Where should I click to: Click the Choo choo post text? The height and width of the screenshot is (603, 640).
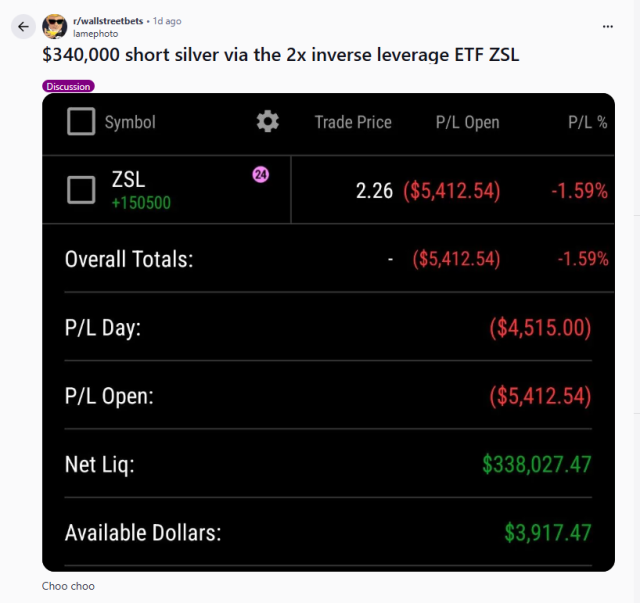pos(68,586)
